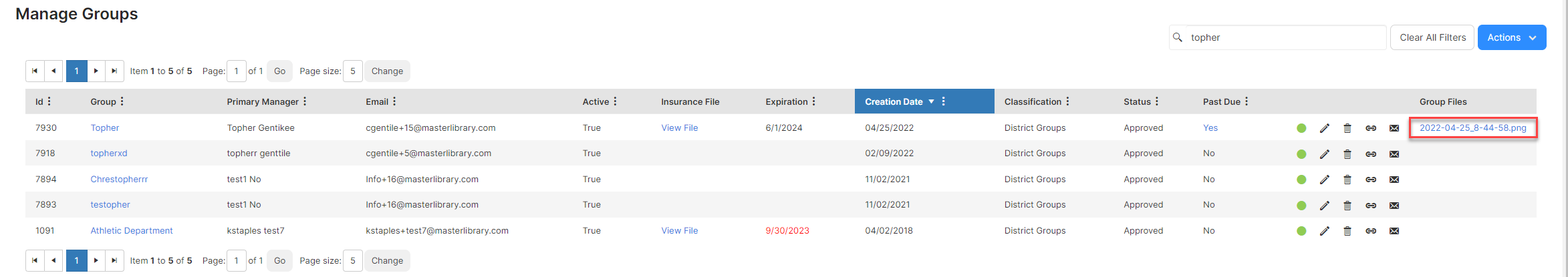Toggle green status dot for testopher row
The width and height of the screenshot is (1568, 277).
tap(1301, 206)
